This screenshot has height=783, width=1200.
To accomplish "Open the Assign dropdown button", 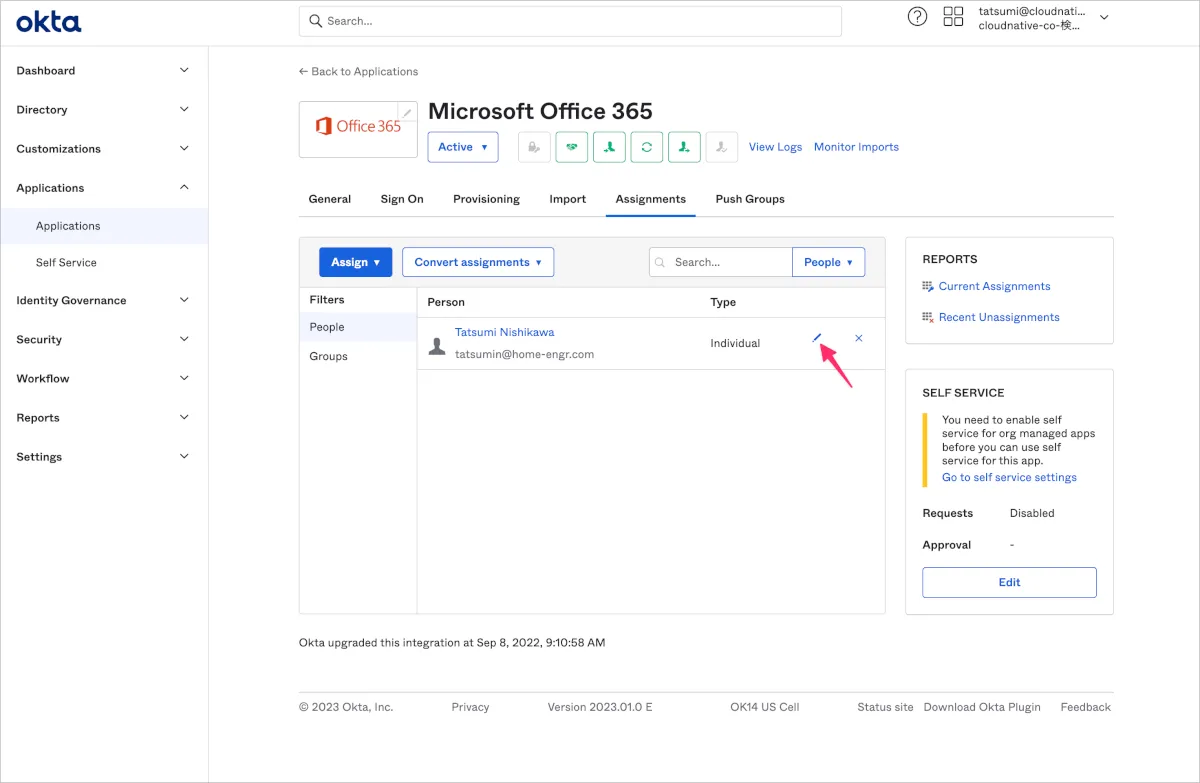I will pyautogui.click(x=355, y=262).
